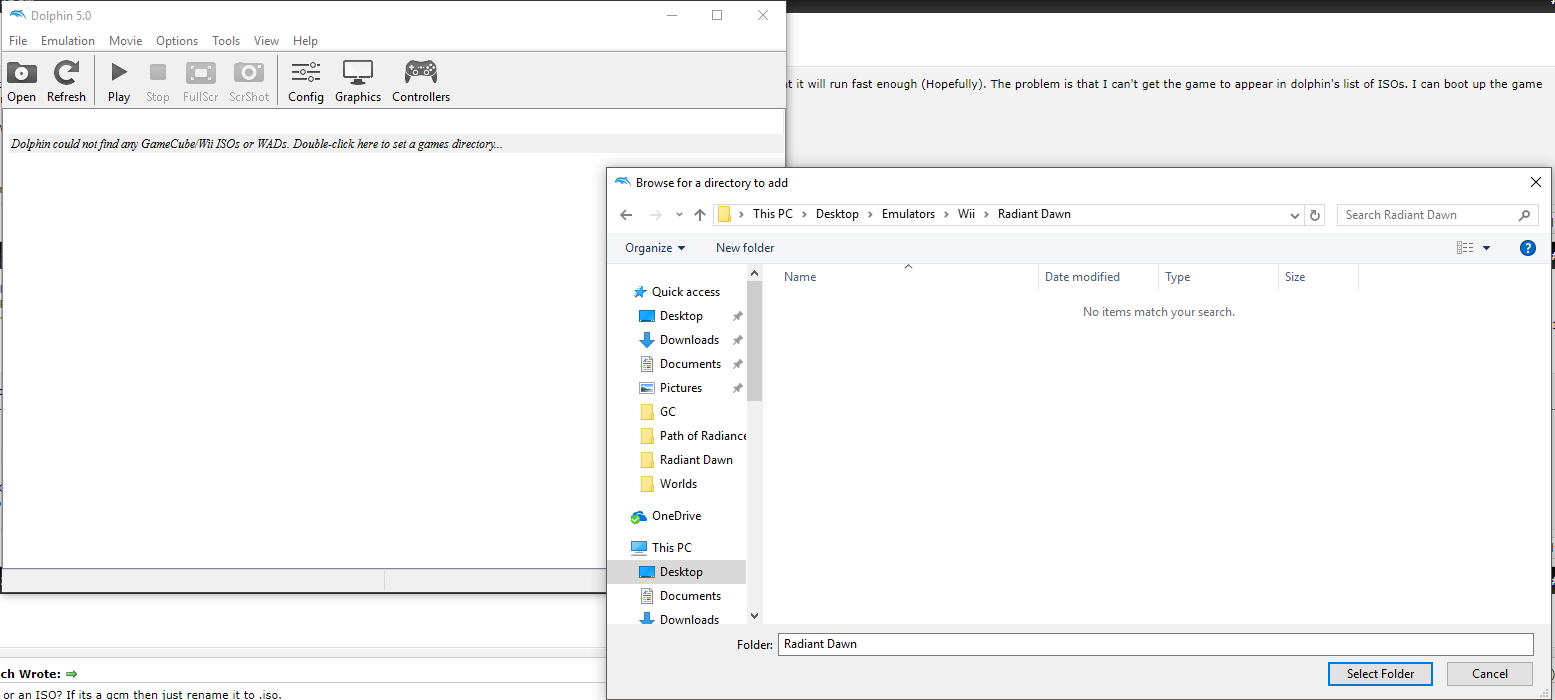The image size is (1555, 700).
Task: Click the Select Folder button
Action: (1380, 674)
